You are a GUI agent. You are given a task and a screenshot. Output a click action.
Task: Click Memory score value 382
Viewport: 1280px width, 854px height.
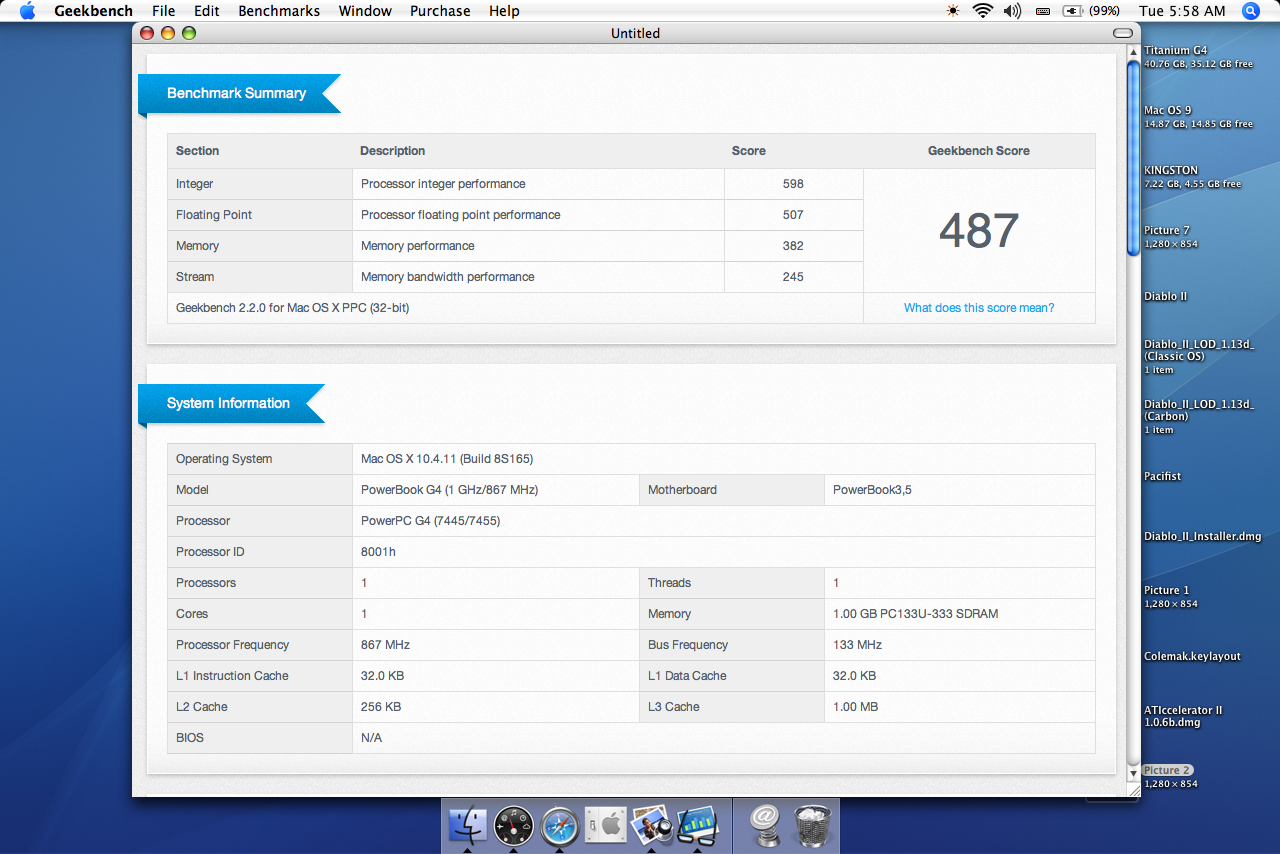pos(794,246)
